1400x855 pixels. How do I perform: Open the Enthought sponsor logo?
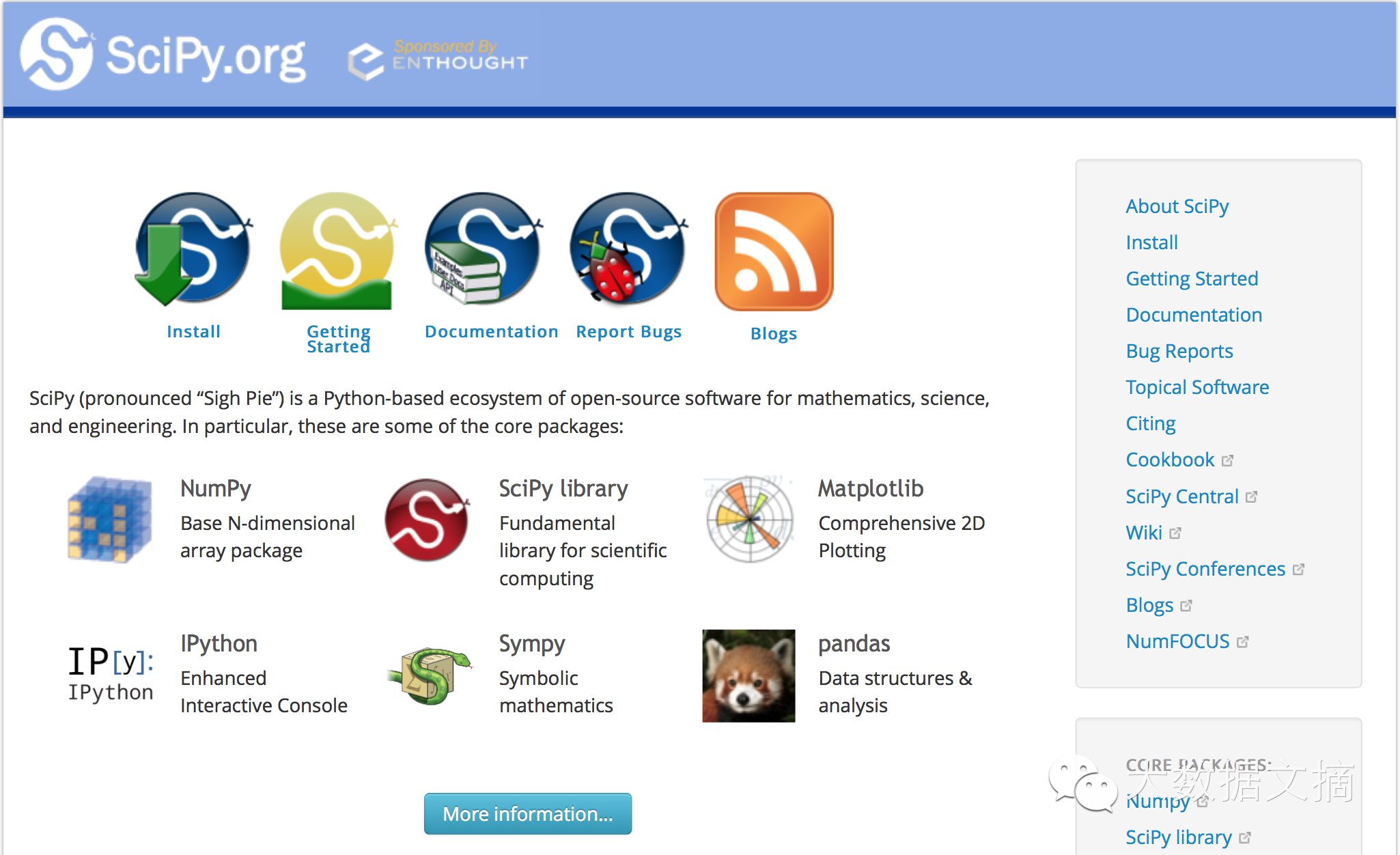tap(438, 60)
